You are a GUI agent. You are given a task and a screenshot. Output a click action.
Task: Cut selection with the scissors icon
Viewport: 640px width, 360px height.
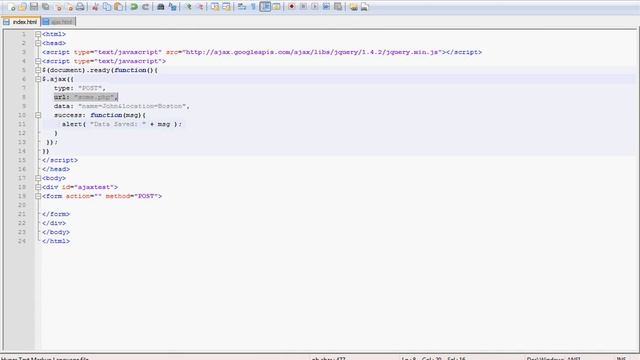point(96,7)
